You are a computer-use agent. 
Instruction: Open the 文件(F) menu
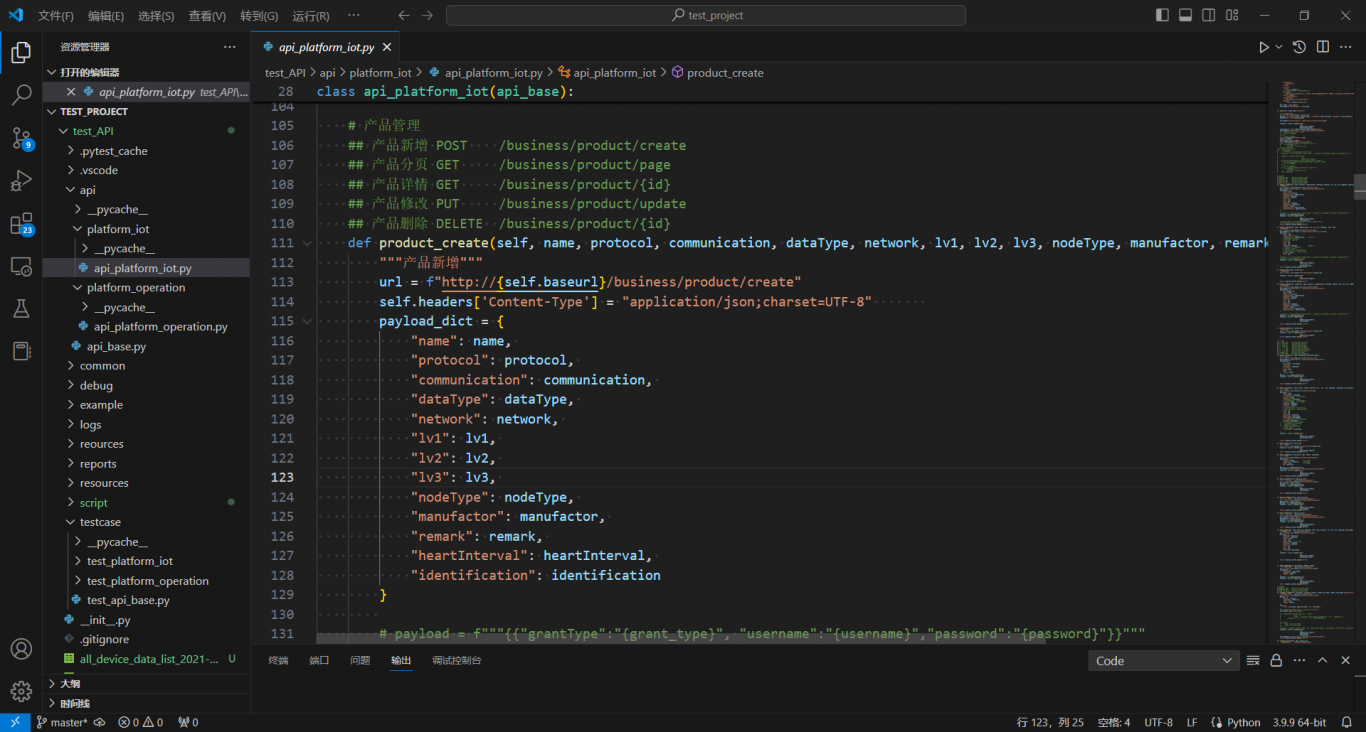pos(56,16)
